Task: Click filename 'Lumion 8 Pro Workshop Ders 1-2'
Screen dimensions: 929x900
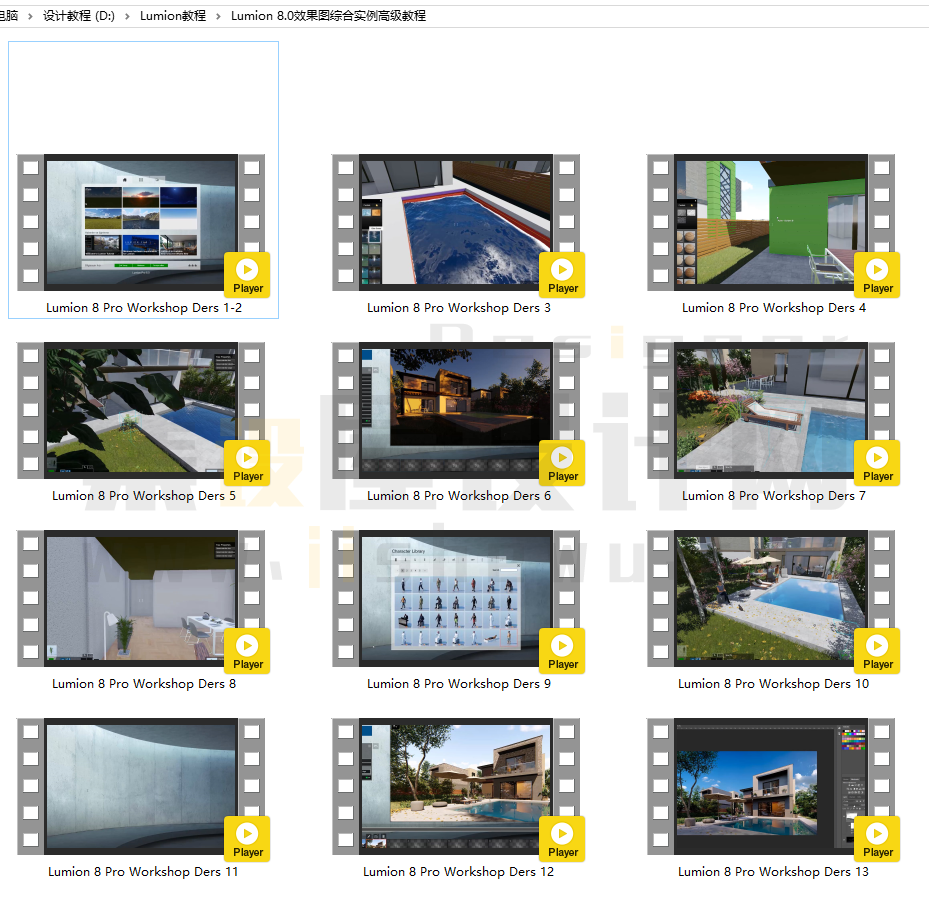Action: [144, 308]
